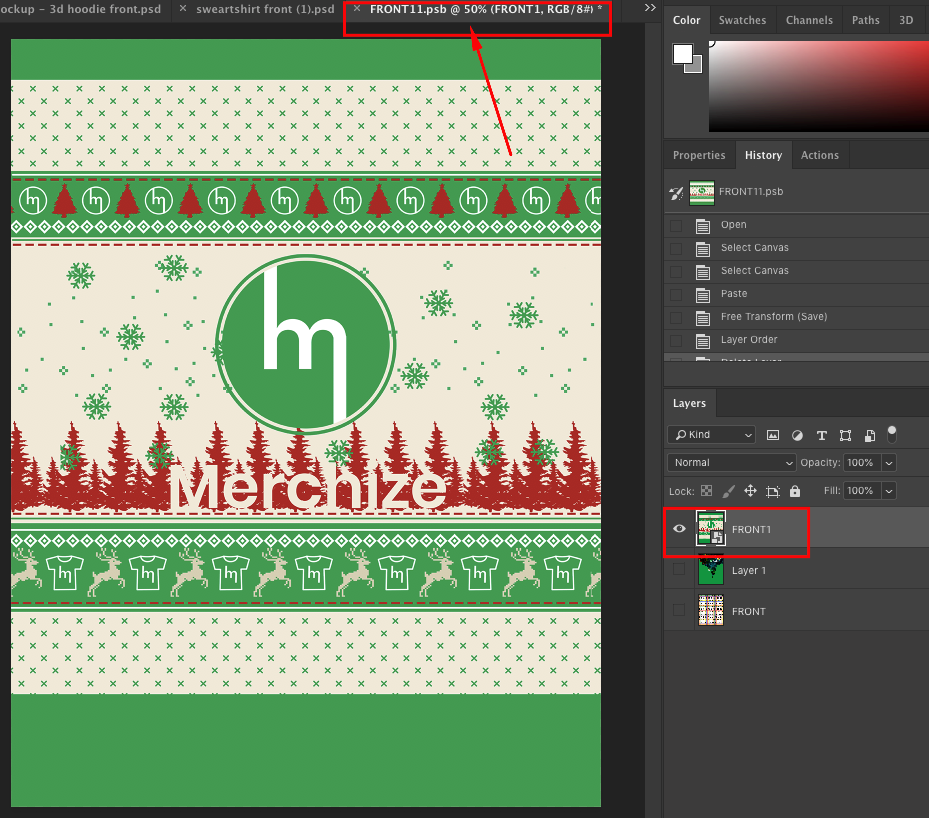This screenshot has width=929, height=818.
Task: Click the Paste history state icon
Action: 703,294
